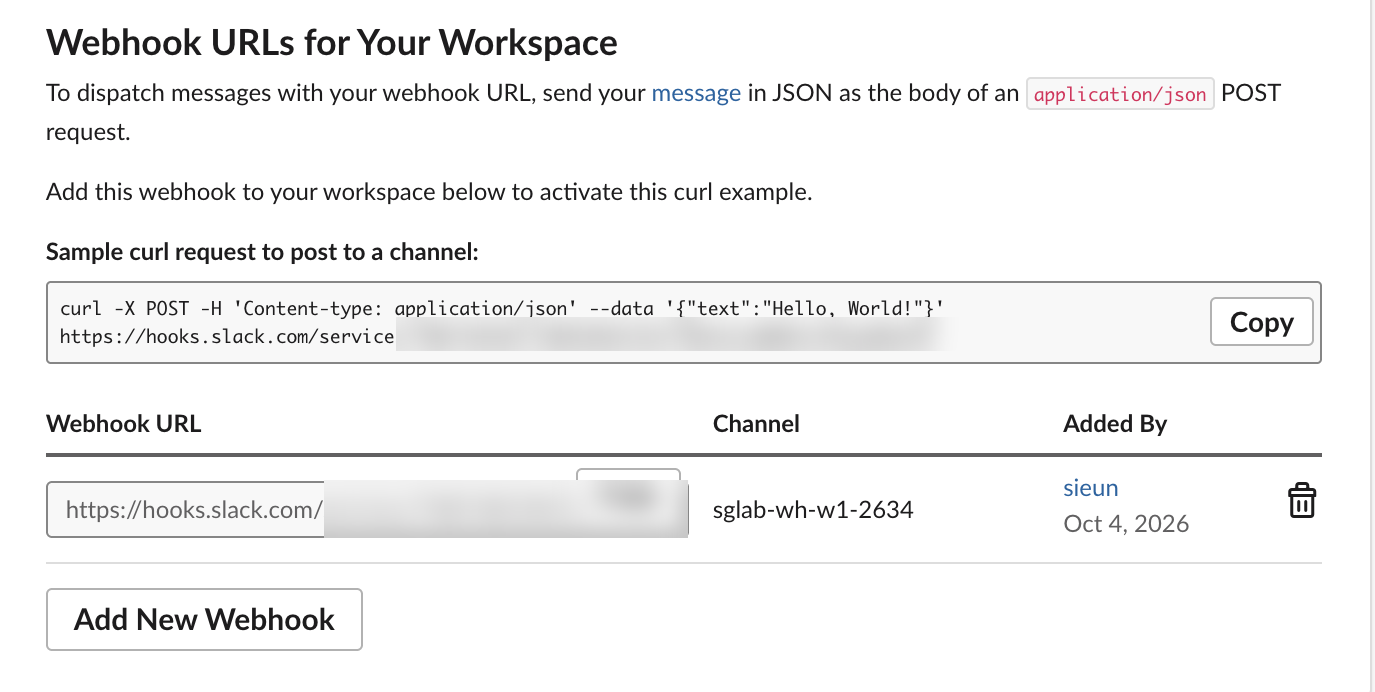Click the Channel column header
This screenshot has height=692, width=1375.
[756, 424]
